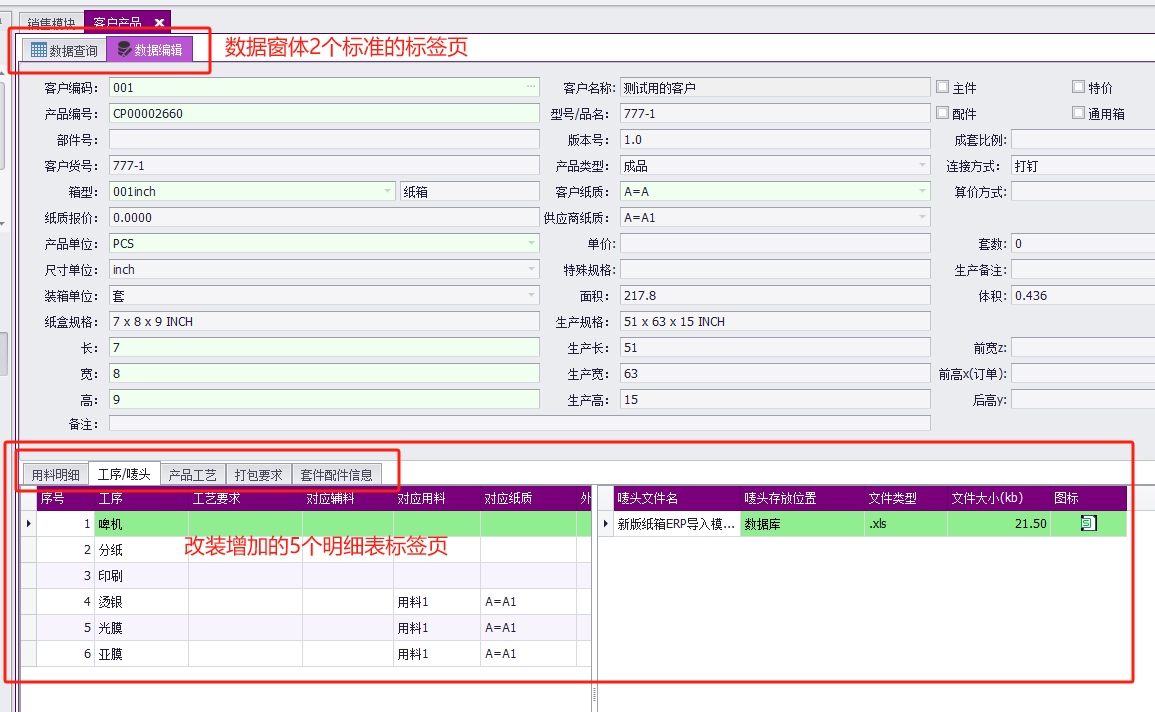Click the 版本号 field showing 1.0
This screenshot has height=712, width=1155.
tap(775, 139)
